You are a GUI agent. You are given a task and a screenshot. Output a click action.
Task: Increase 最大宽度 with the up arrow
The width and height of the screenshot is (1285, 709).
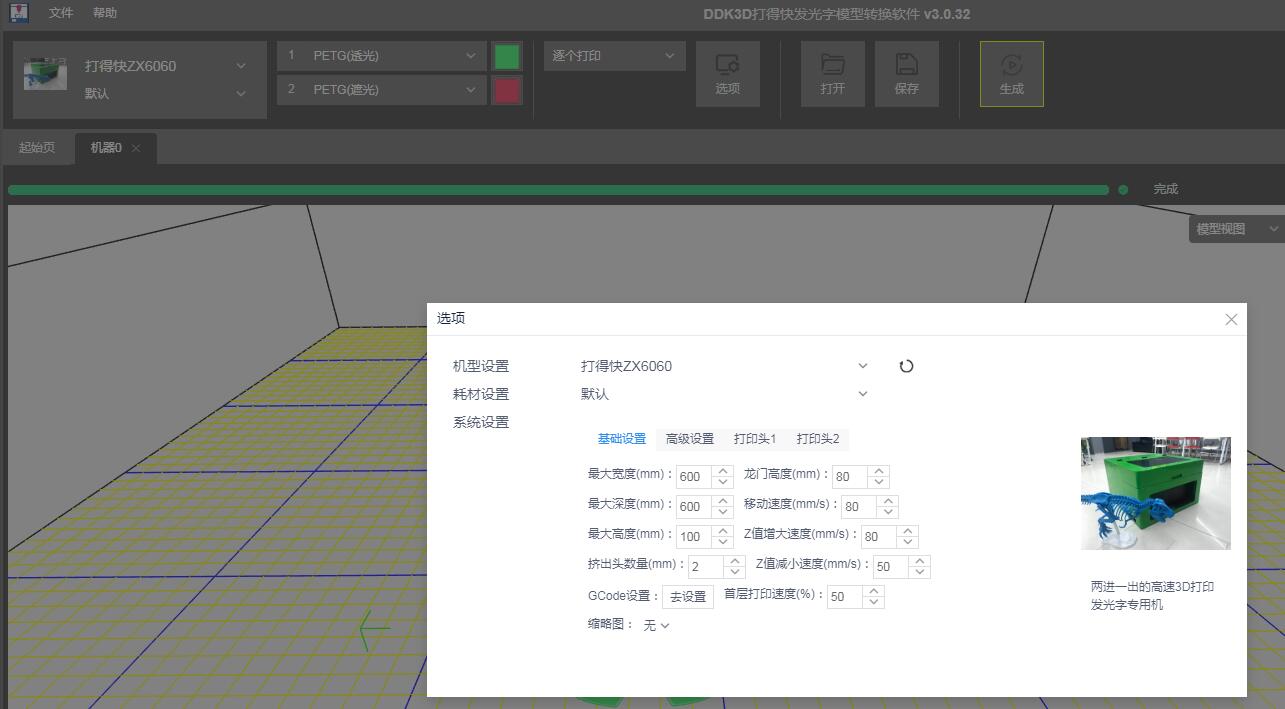(723, 471)
